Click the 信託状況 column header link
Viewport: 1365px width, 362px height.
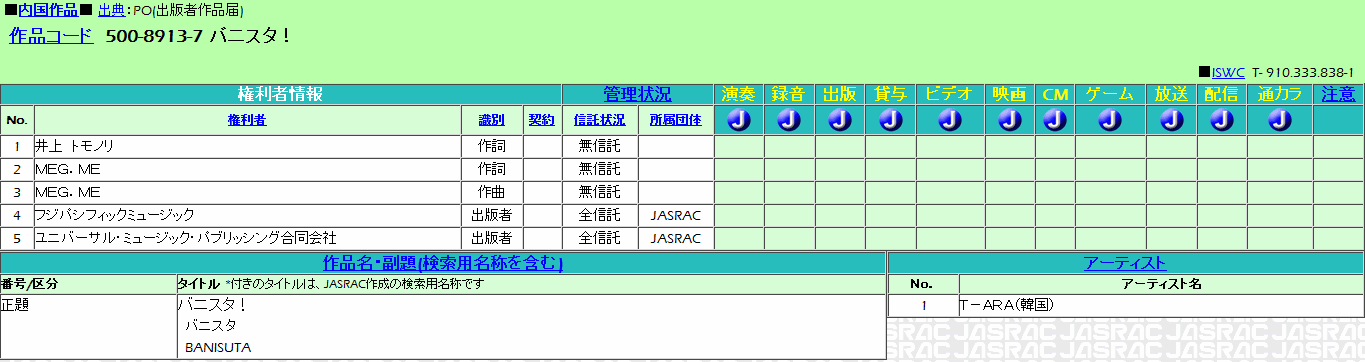click(x=600, y=120)
